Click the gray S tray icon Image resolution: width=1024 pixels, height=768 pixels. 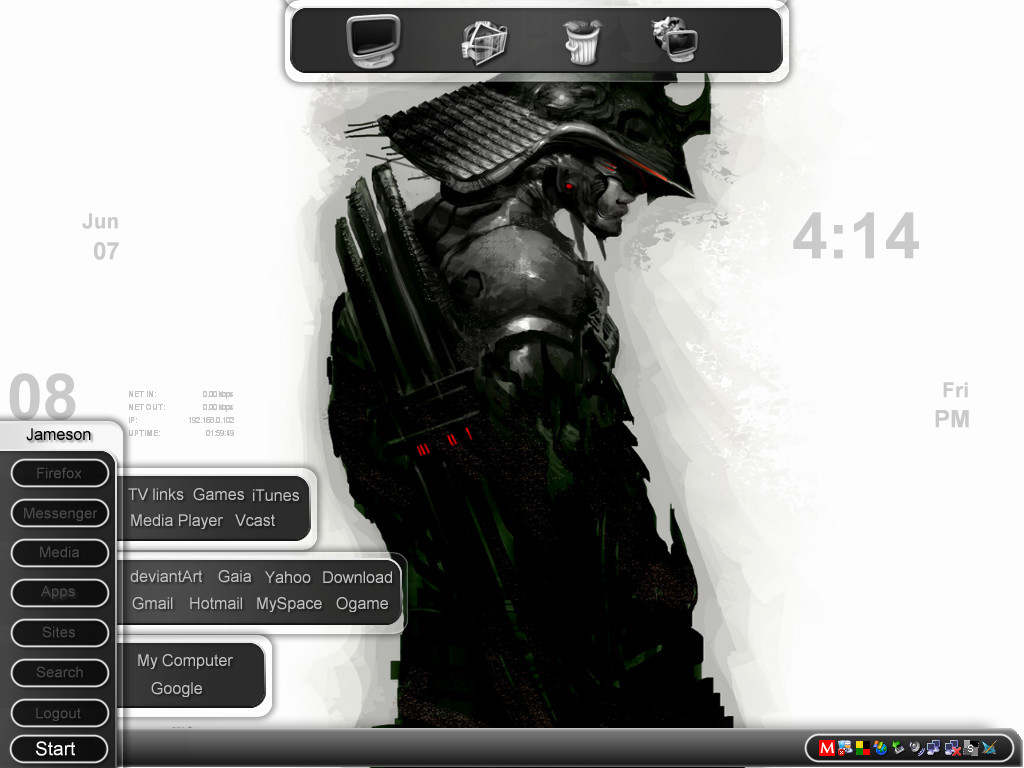point(970,748)
